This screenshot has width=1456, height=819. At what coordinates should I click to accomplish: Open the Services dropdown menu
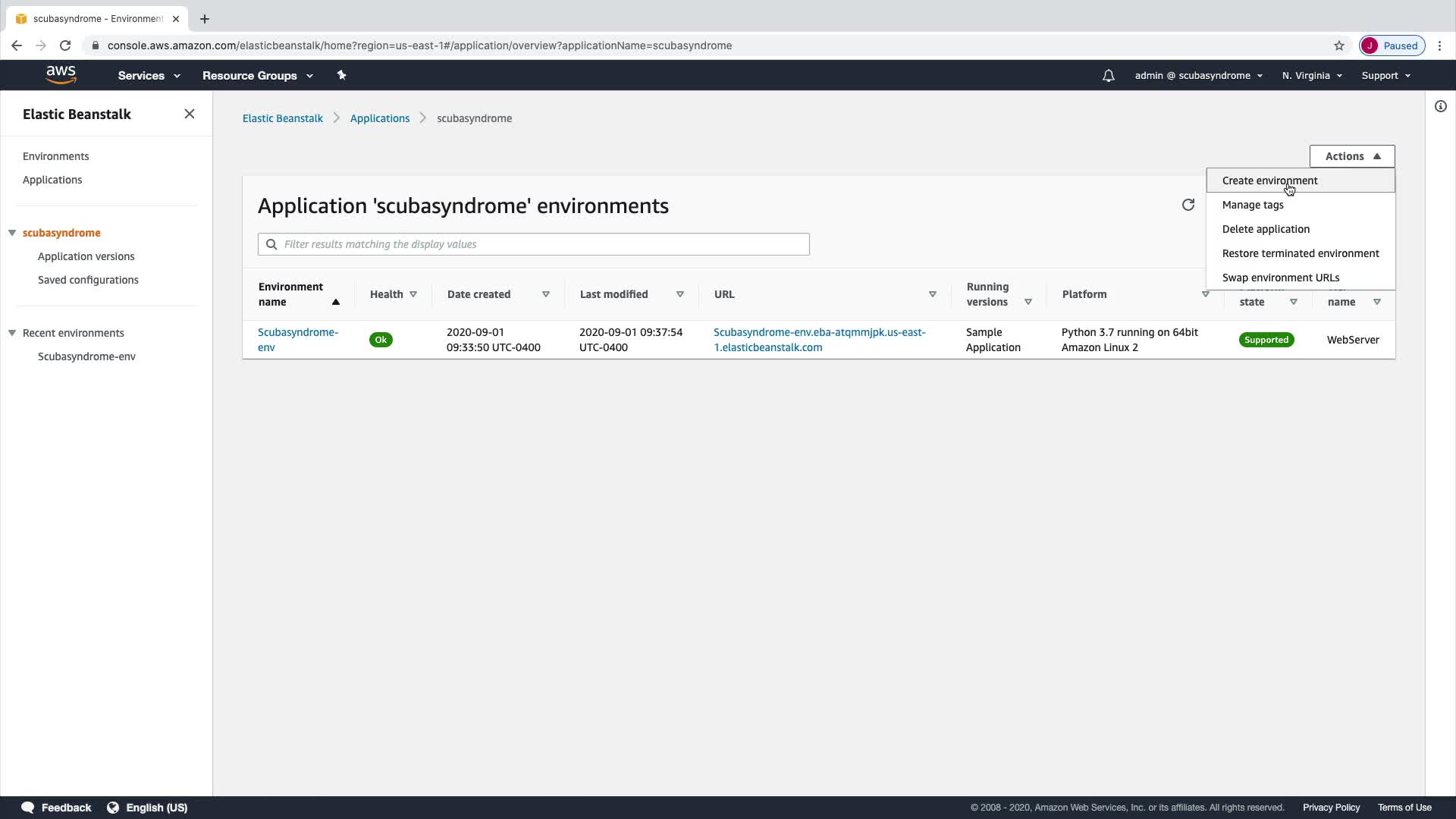149,76
